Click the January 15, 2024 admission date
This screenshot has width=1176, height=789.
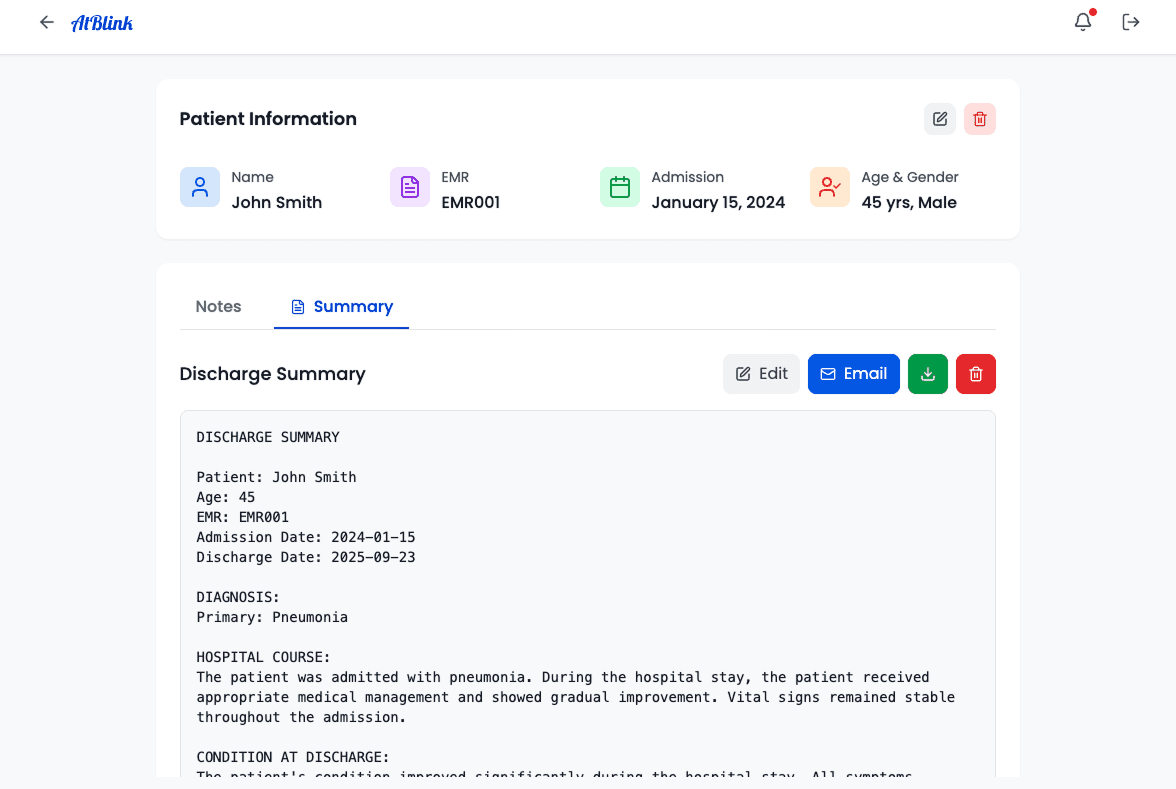(718, 202)
